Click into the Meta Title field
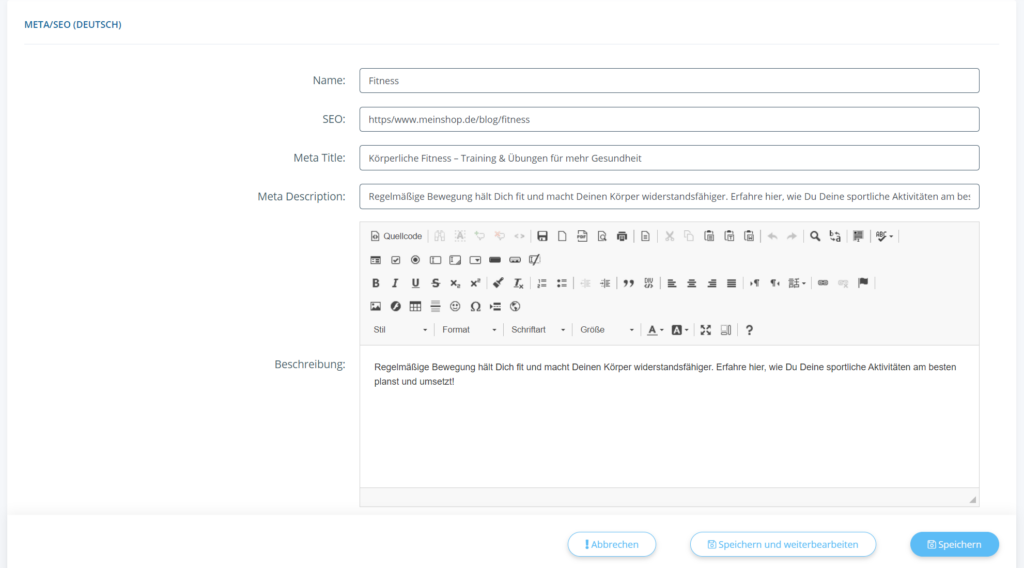Screen dimensions: 1024x568 pyautogui.click(x=668, y=158)
